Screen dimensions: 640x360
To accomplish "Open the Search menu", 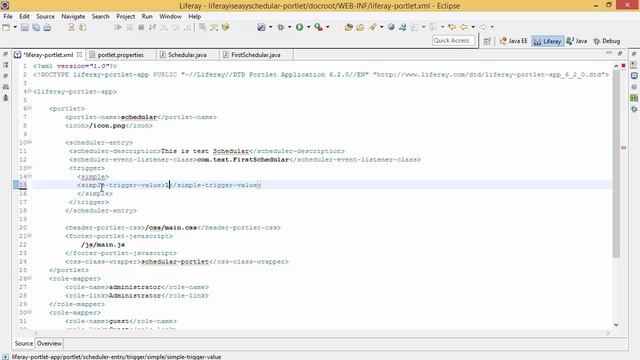I will pos(100,16).
